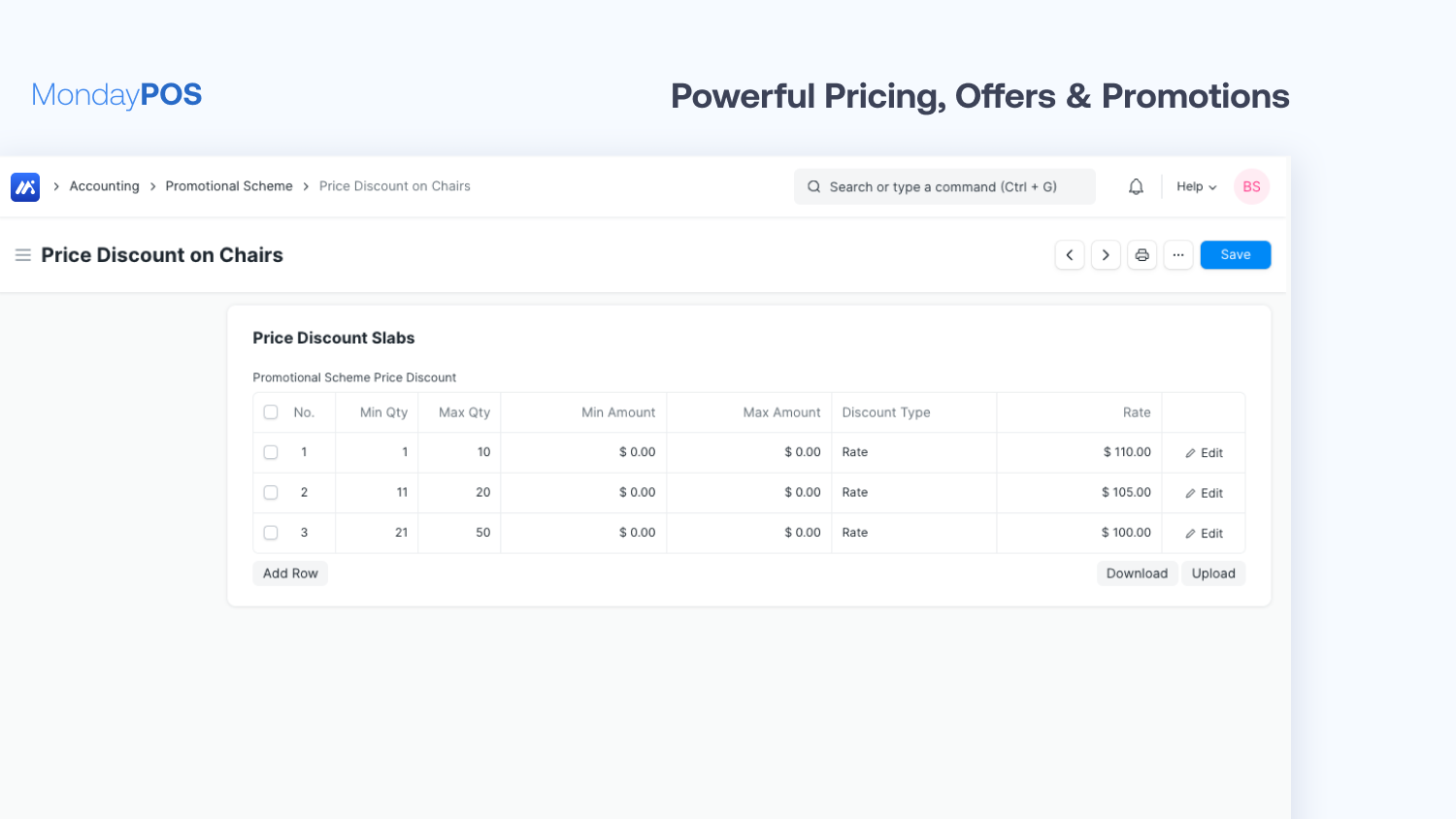This screenshot has height=819, width=1456.
Task: Go to previous record arrow
Action: (x=1070, y=255)
